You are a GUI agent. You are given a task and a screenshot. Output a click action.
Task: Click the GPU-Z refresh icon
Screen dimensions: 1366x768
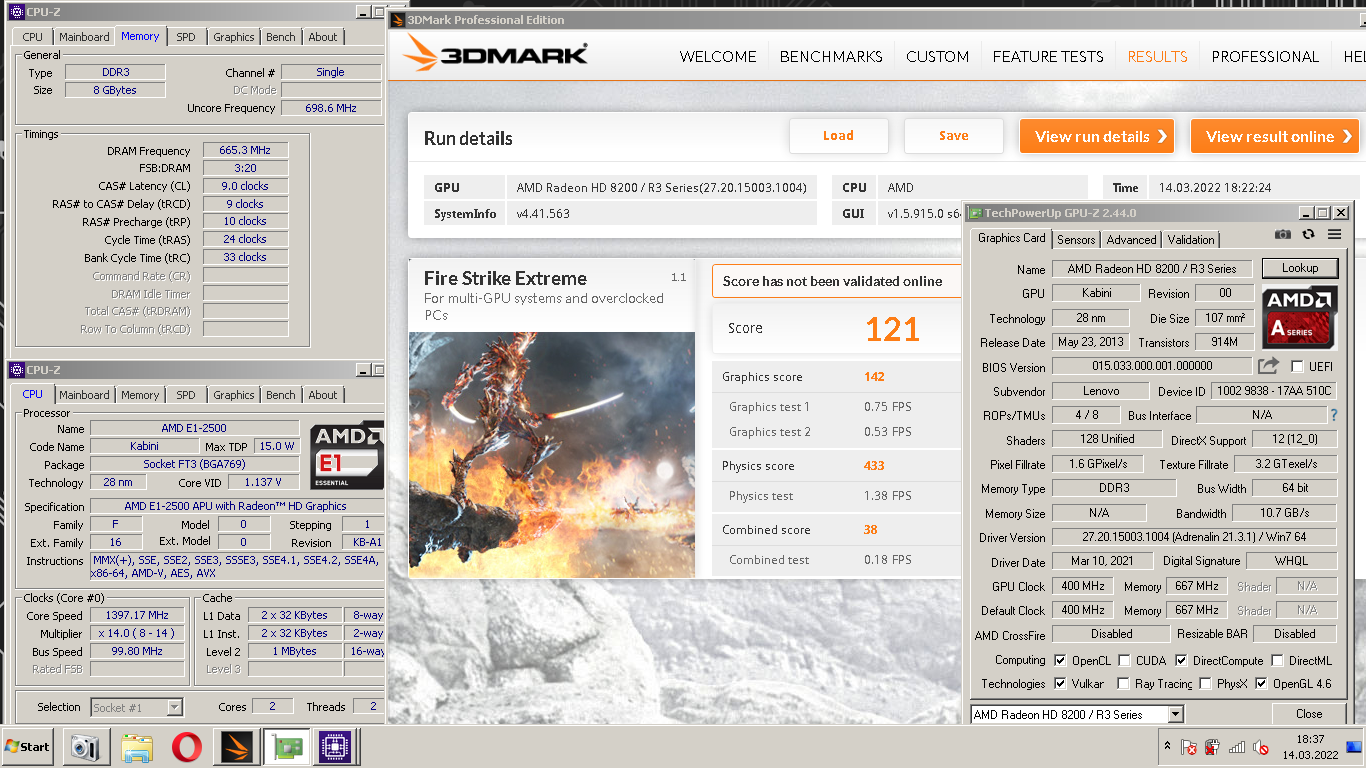click(x=1308, y=234)
